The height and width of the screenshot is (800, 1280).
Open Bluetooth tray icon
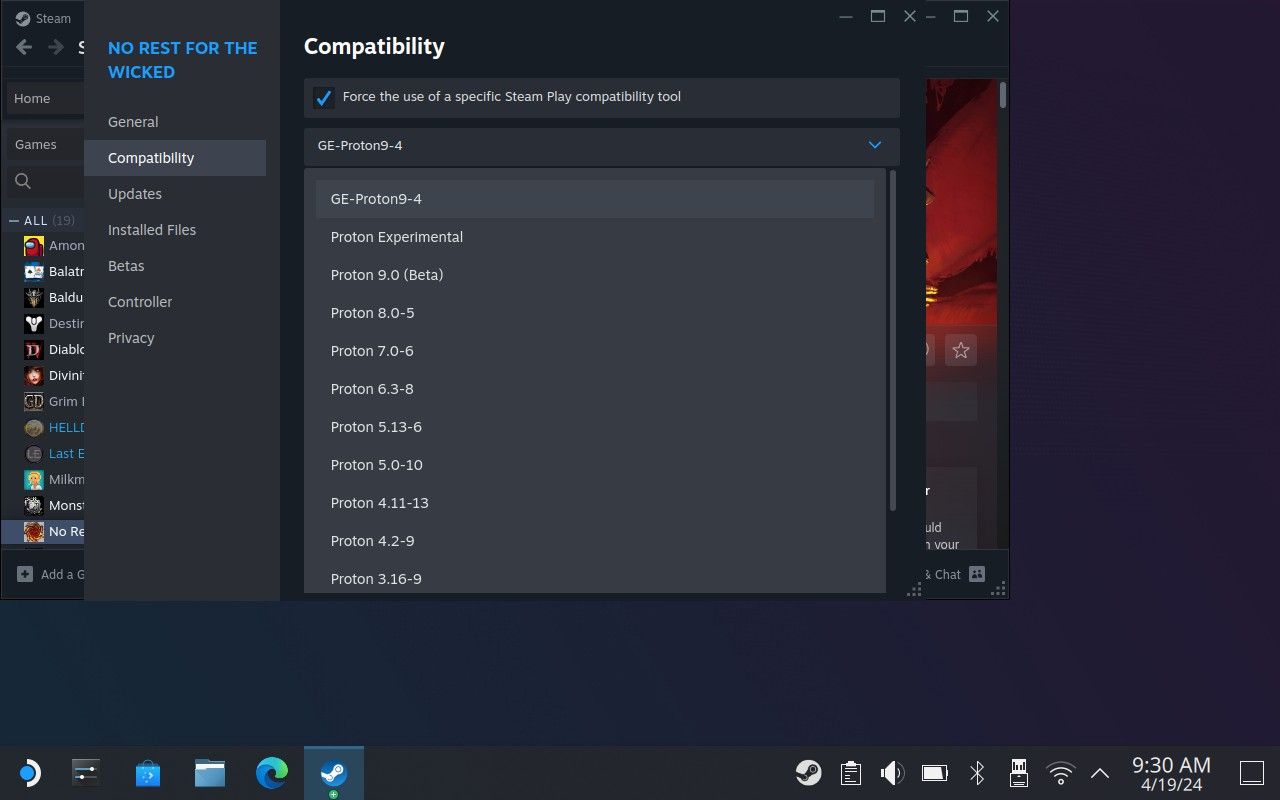(977, 773)
